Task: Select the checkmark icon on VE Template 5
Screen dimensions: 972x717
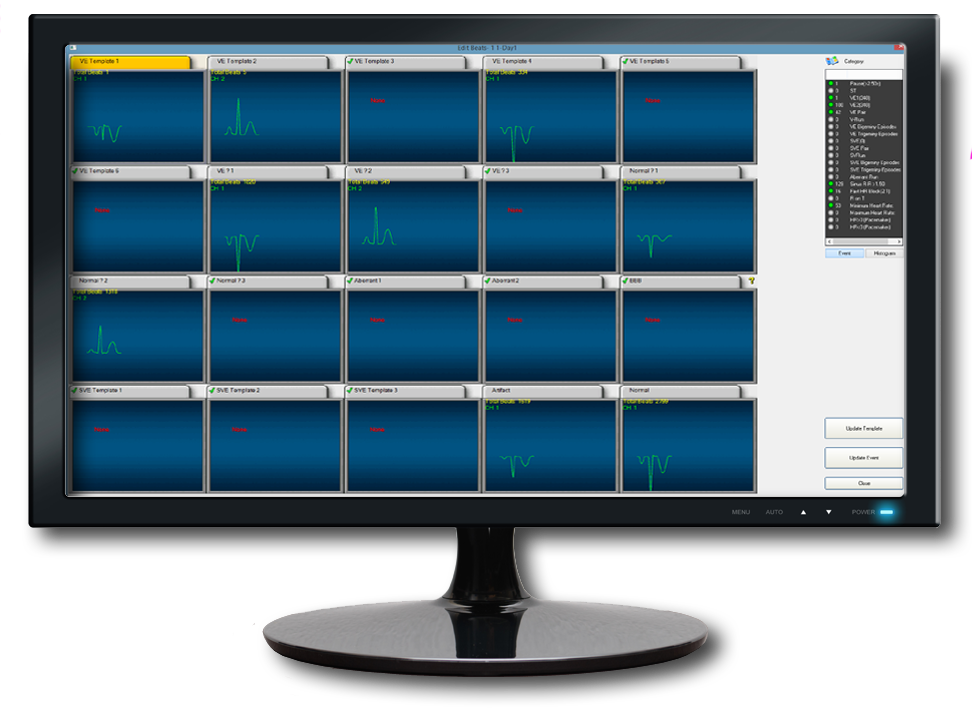Action: point(627,62)
